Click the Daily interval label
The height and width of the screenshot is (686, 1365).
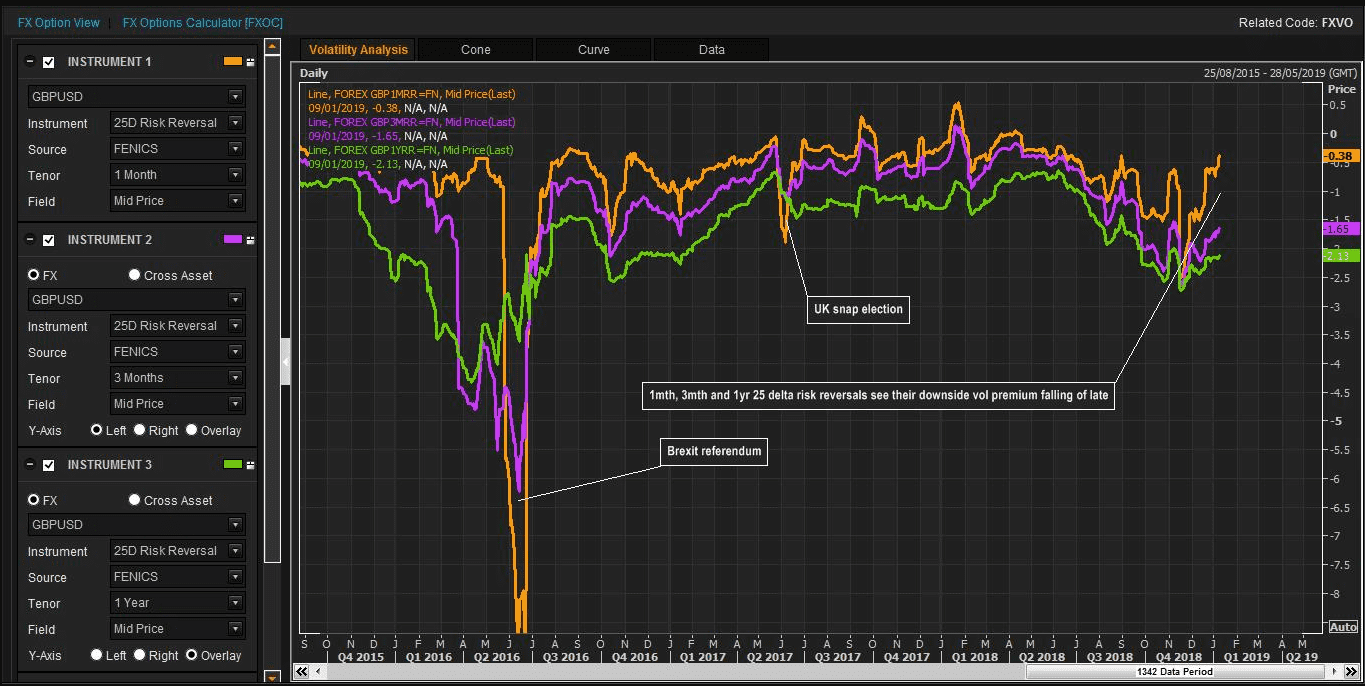click(314, 73)
